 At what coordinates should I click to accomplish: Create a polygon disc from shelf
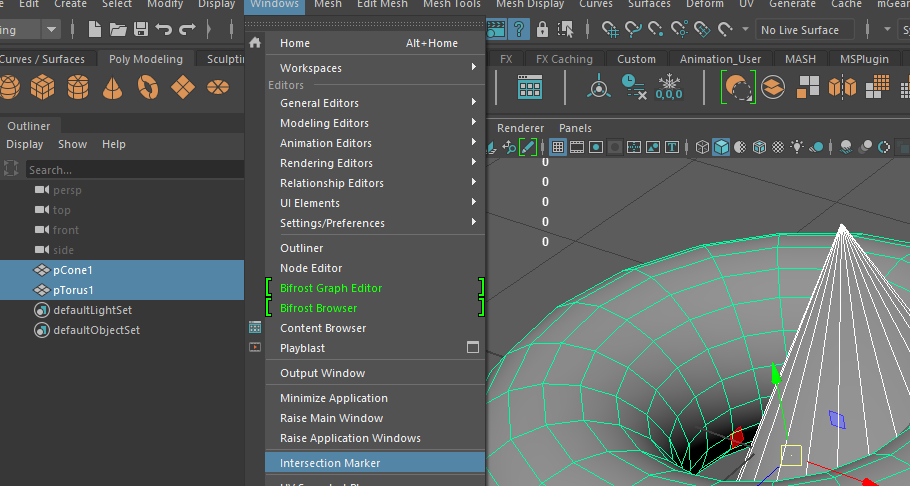218,87
